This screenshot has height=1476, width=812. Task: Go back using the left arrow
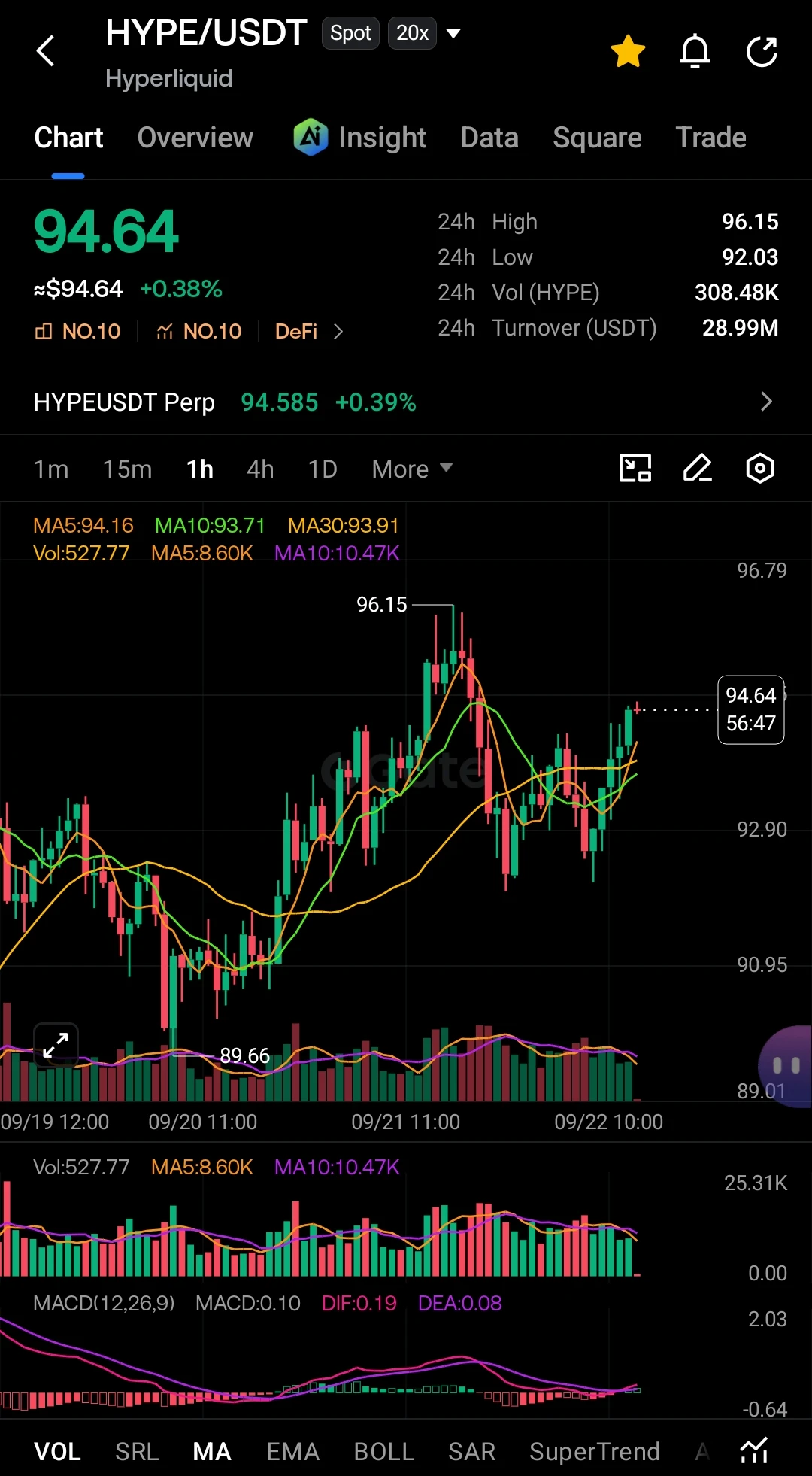point(46,51)
